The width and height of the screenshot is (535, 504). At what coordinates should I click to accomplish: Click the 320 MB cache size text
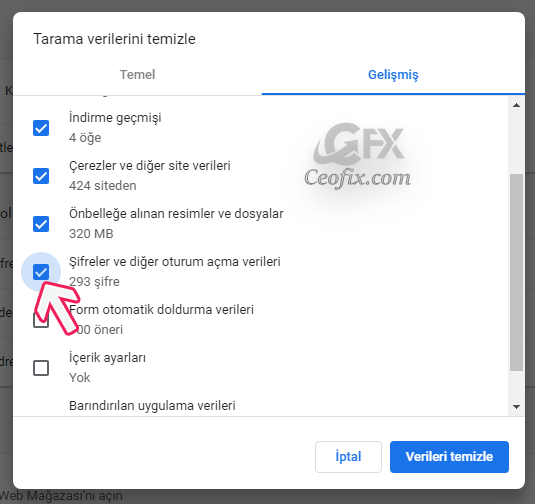[91, 234]
